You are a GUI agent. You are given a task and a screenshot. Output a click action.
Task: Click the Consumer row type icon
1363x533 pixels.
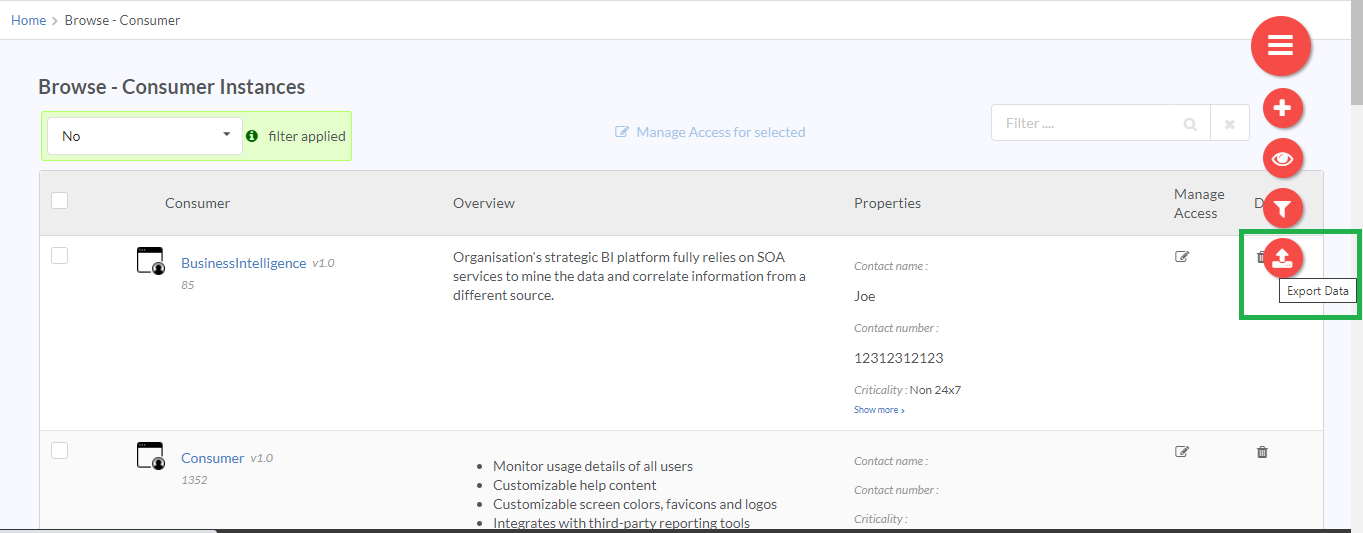coord(150,456)
